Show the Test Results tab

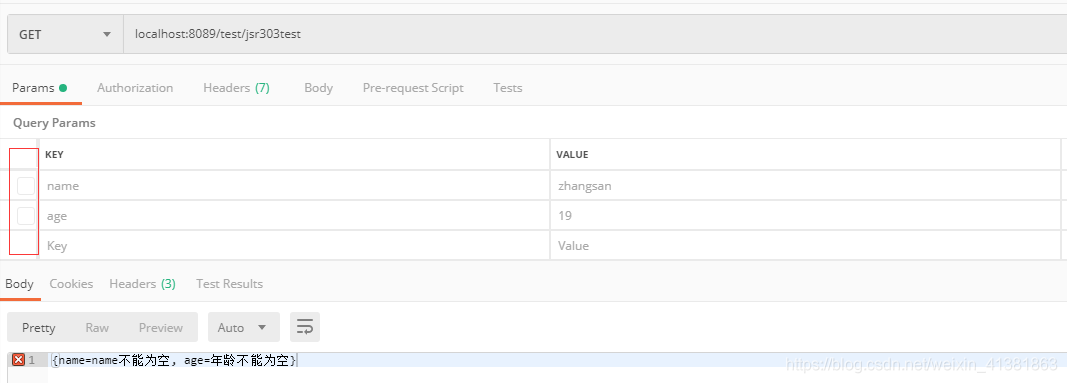229,284
